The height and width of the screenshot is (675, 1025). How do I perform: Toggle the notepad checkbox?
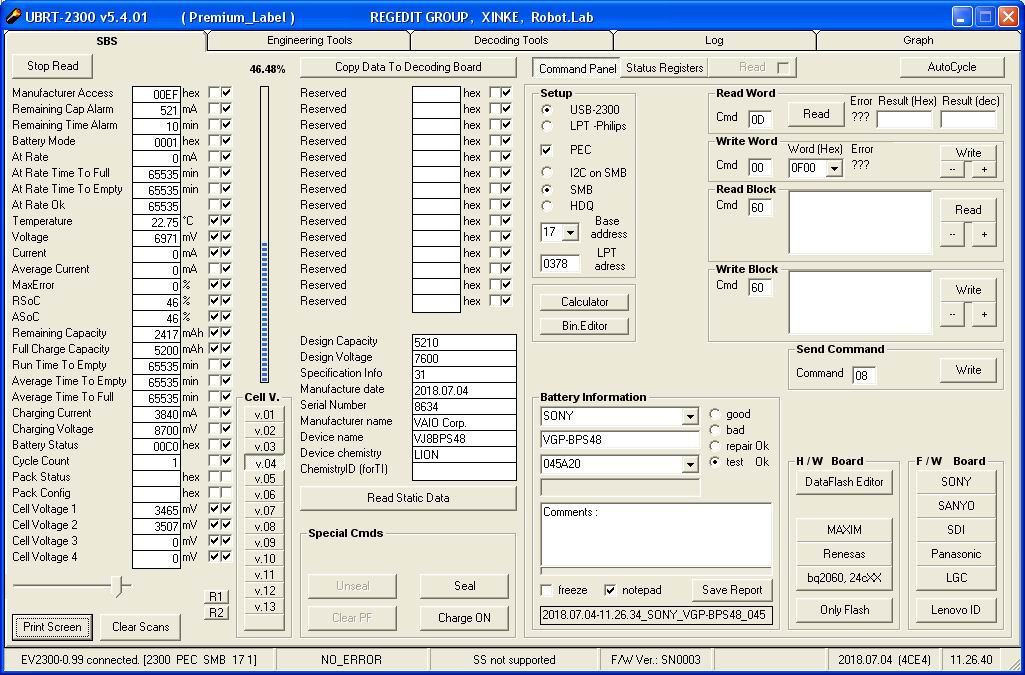point(611,591)
